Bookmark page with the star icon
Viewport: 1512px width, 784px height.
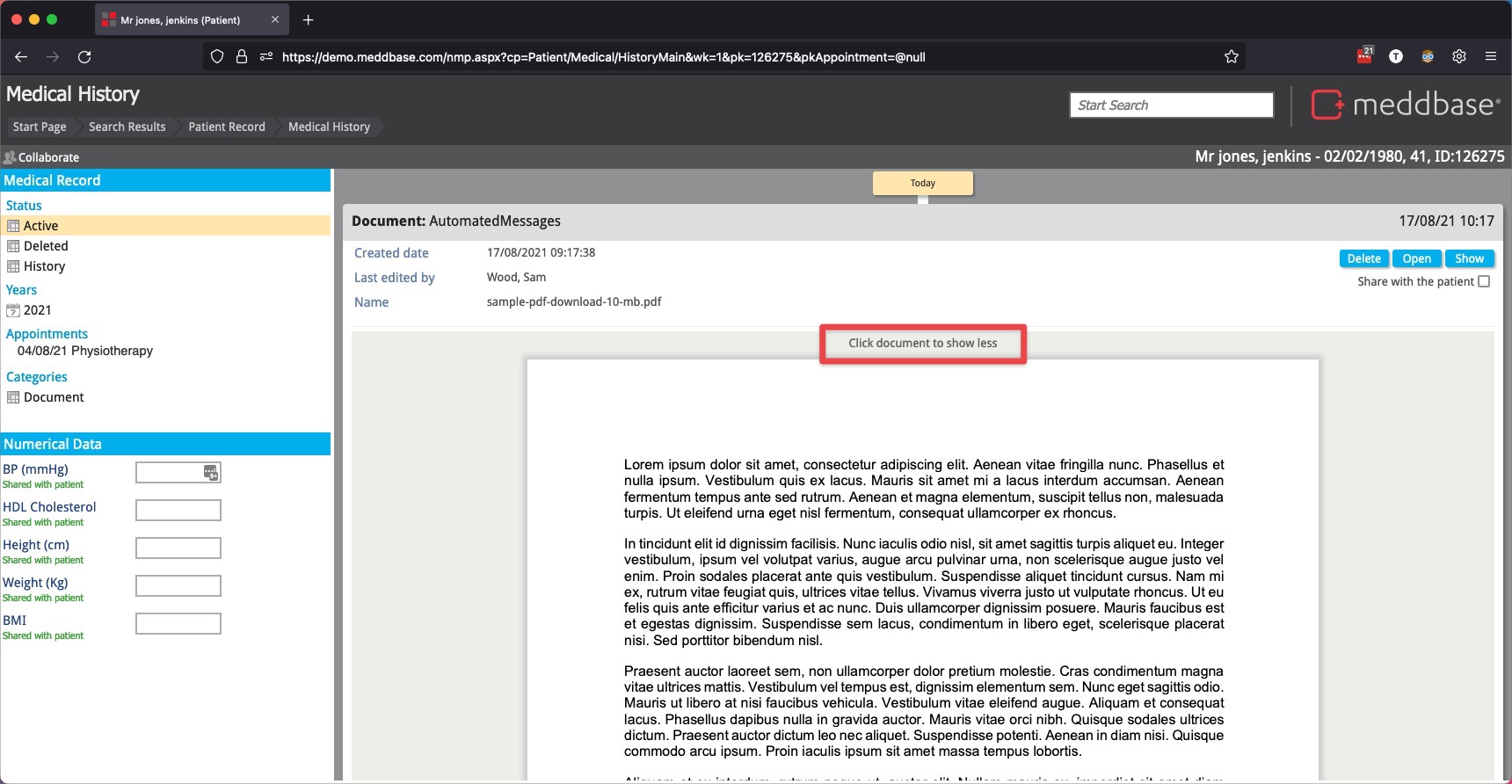tap(1231, 57)
